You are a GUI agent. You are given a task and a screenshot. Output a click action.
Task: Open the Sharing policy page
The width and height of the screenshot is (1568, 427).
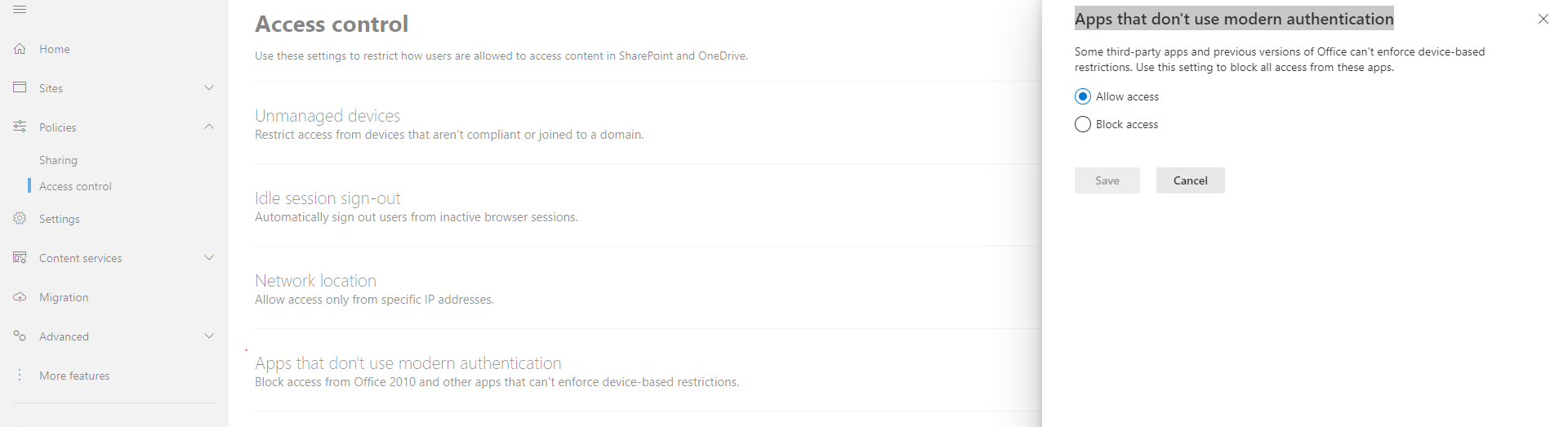58,160
